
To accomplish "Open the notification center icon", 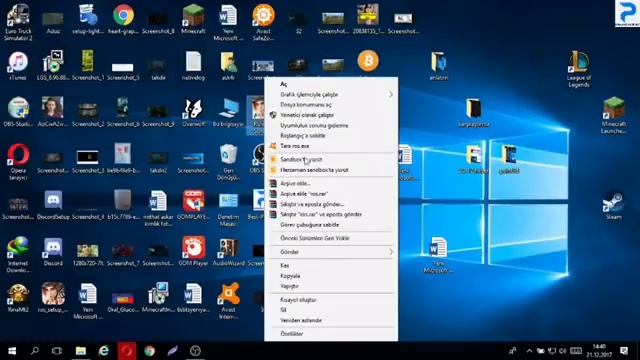I will click(624, 351).
